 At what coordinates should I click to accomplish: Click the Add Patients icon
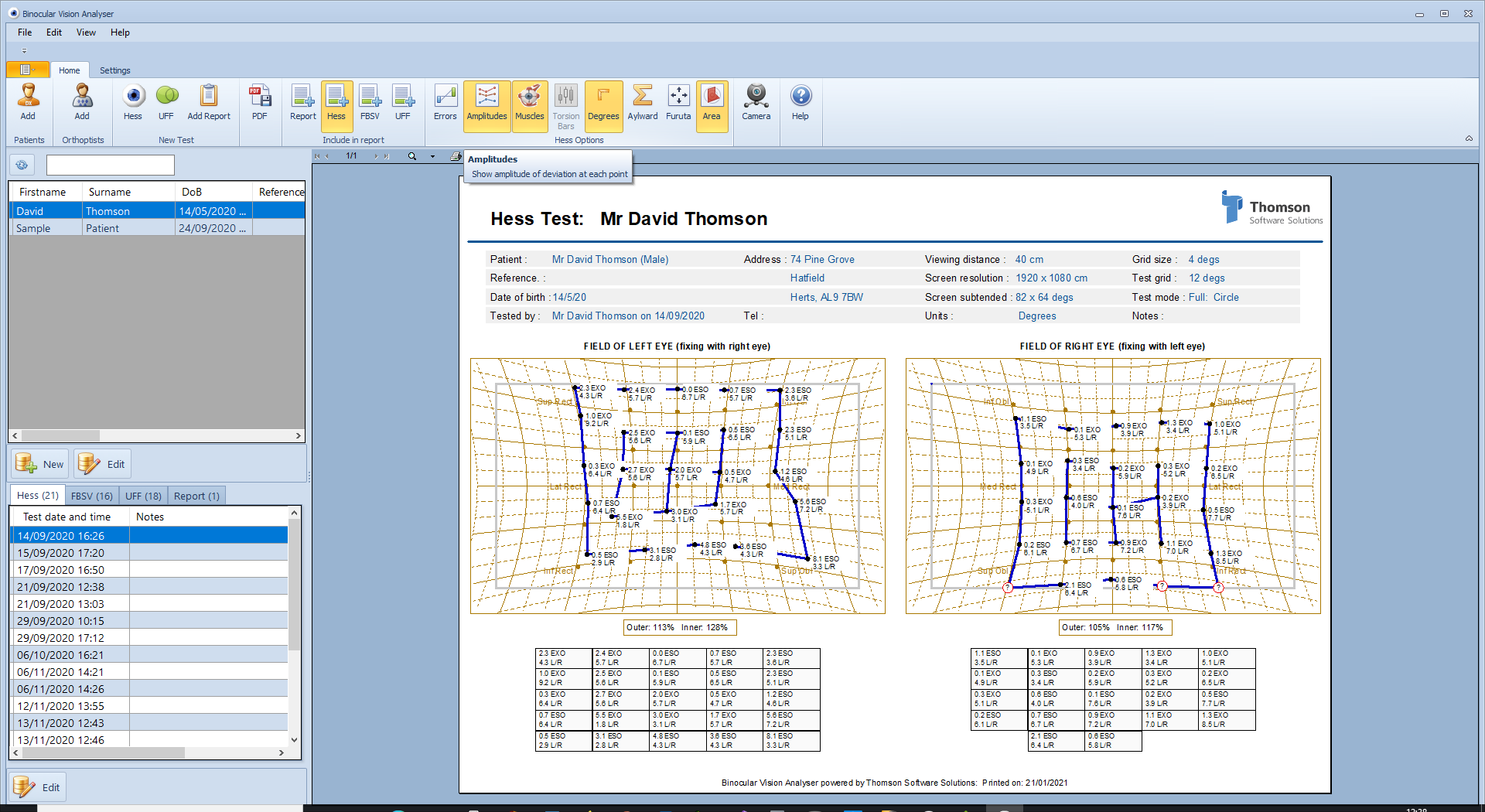tap(28, 102)
